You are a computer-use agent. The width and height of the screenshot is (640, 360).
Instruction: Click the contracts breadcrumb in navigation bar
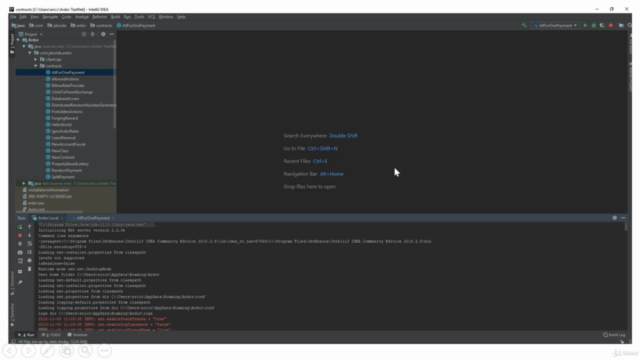tap(101, 25)
